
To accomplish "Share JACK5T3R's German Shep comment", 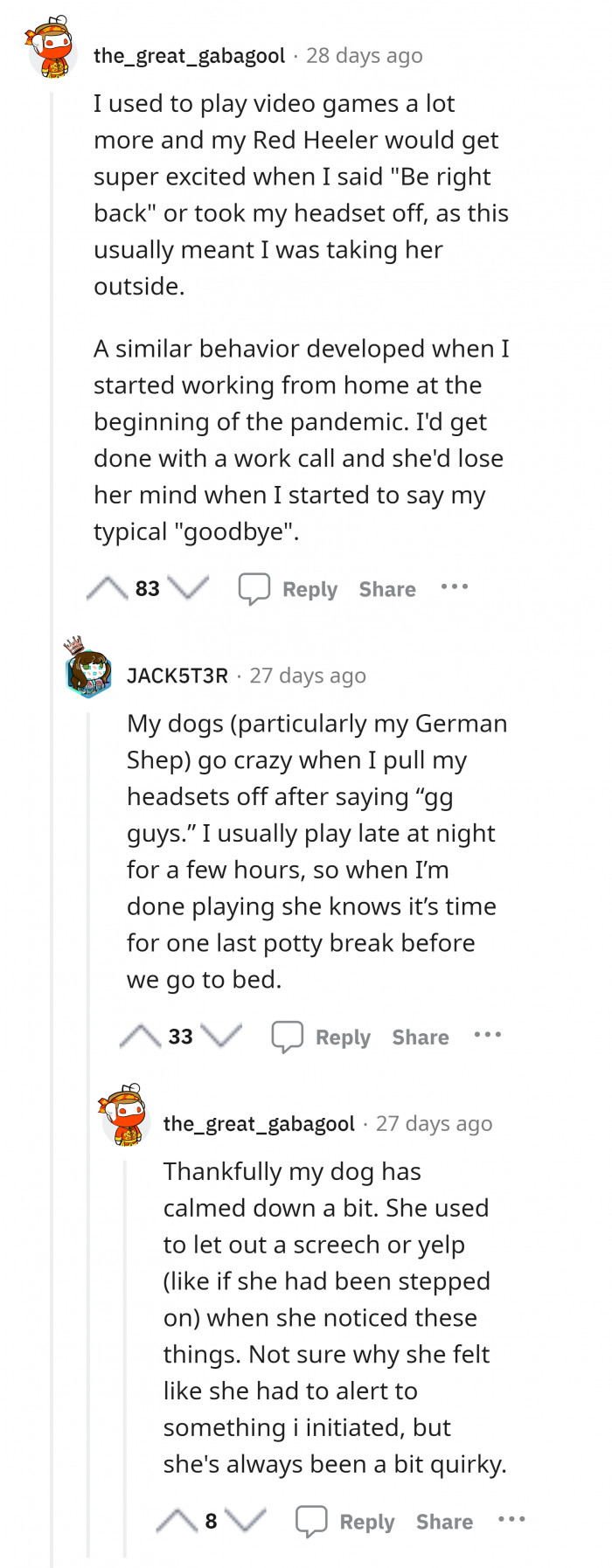I will point(421,1037).
